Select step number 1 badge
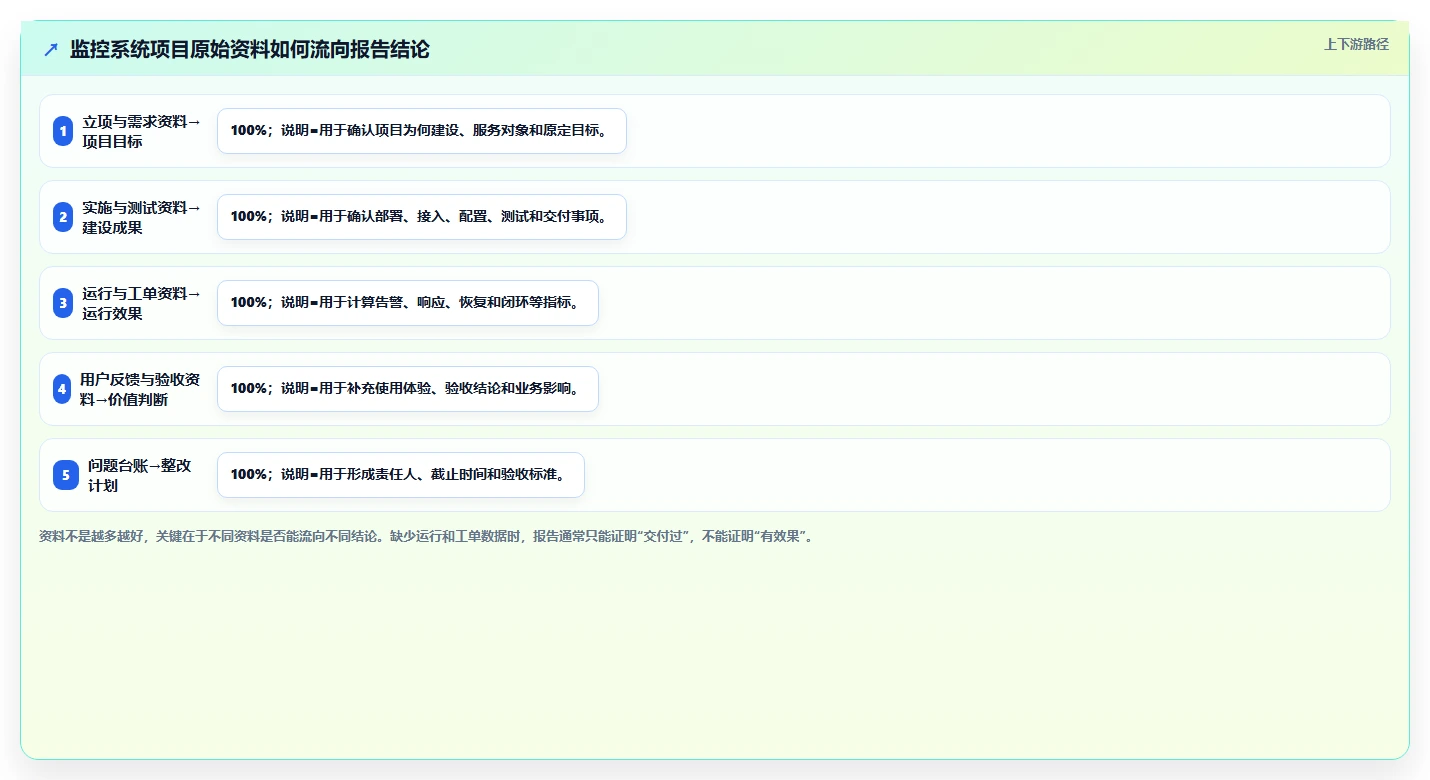 pos(63,131)
